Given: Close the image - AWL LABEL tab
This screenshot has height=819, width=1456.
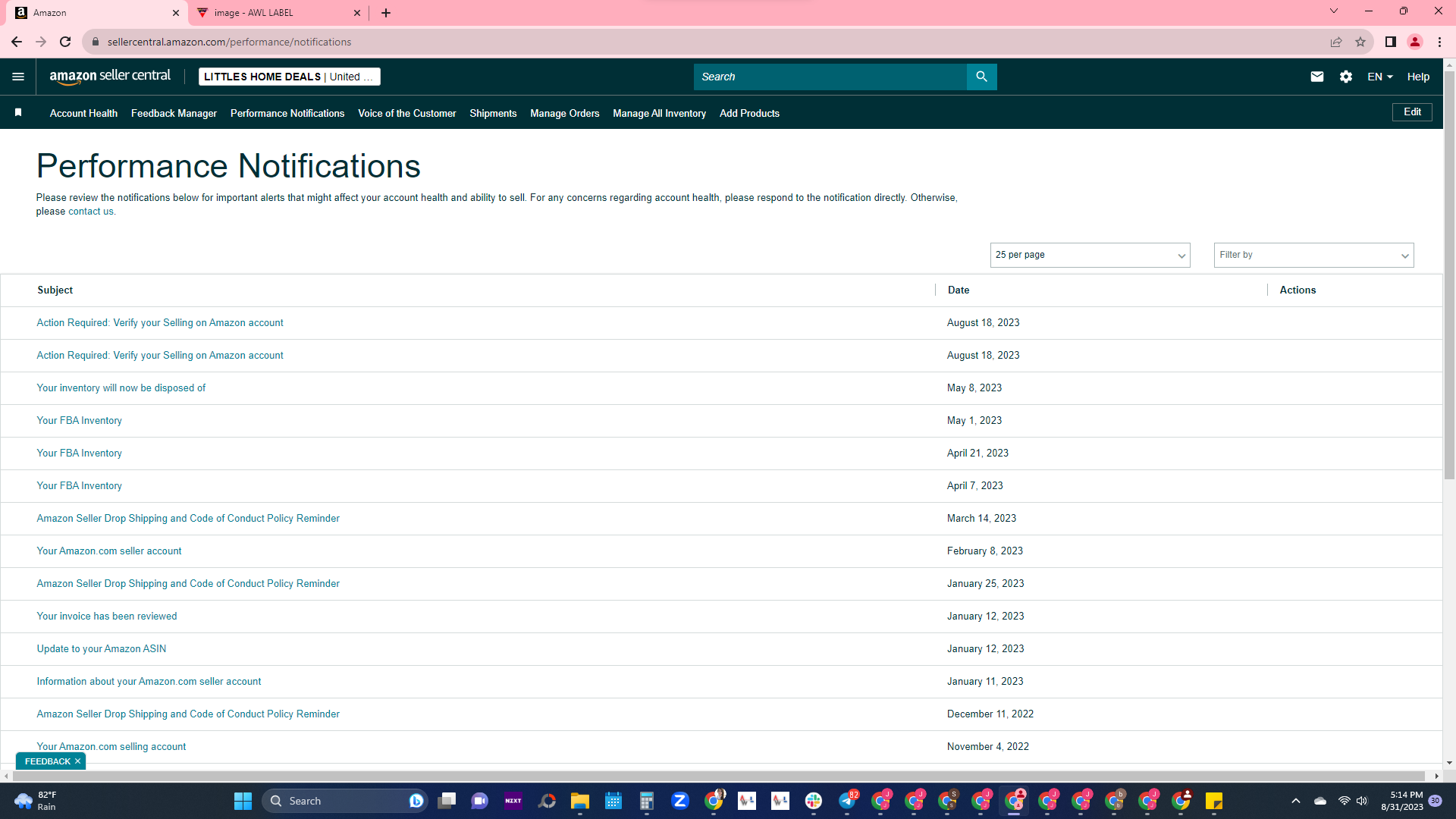Looking at the screenshot, I should pos(357,13).
